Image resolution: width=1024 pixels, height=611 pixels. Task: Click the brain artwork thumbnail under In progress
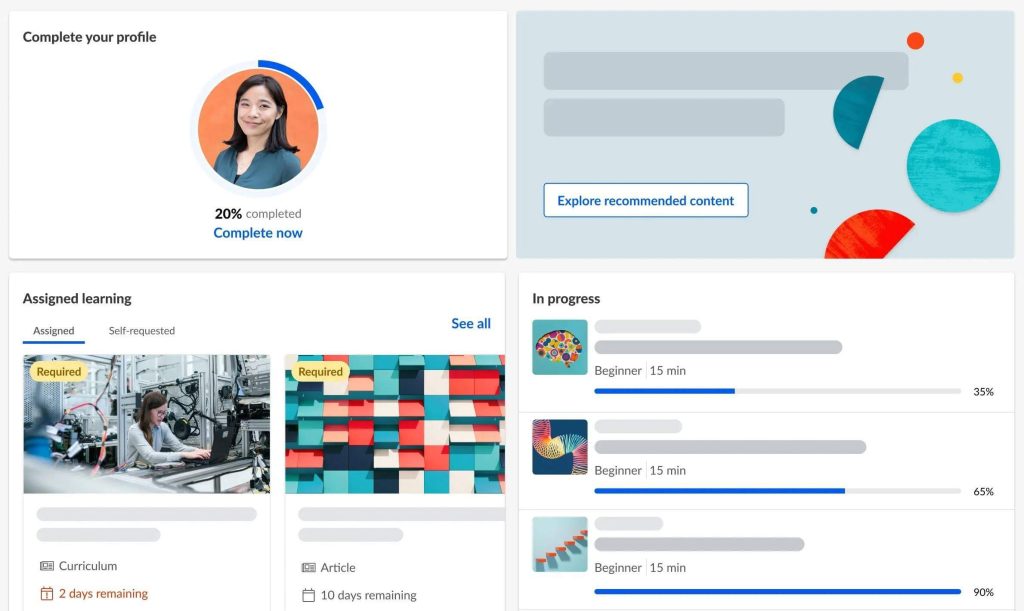[x=559, y=346]
